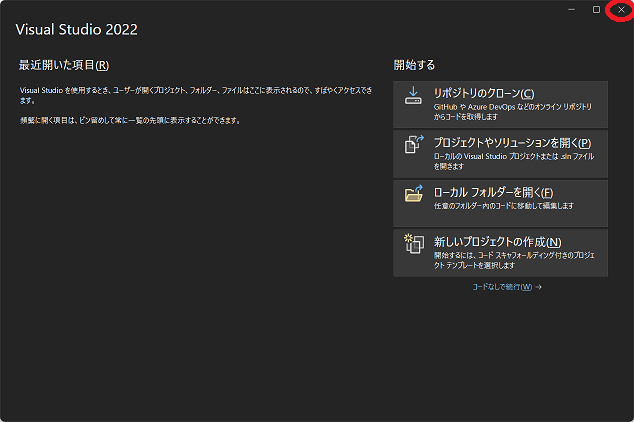Maximize the Visual Studio start window

[596, 10]
